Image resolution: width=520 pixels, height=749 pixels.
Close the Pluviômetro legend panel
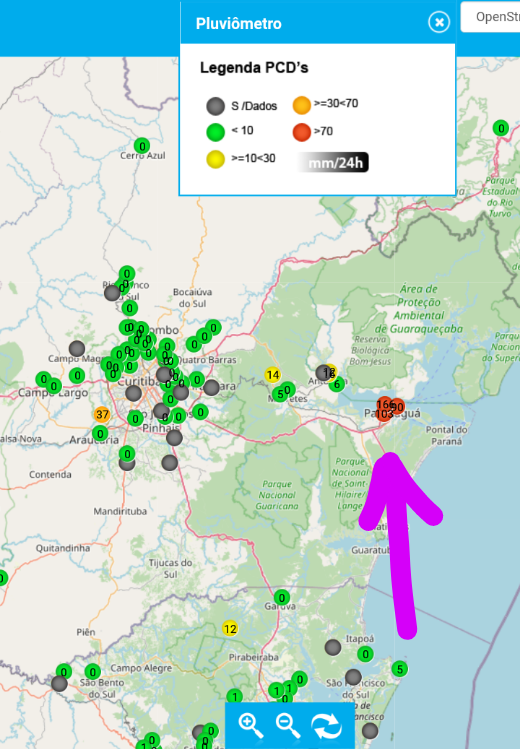coord(439,22)
